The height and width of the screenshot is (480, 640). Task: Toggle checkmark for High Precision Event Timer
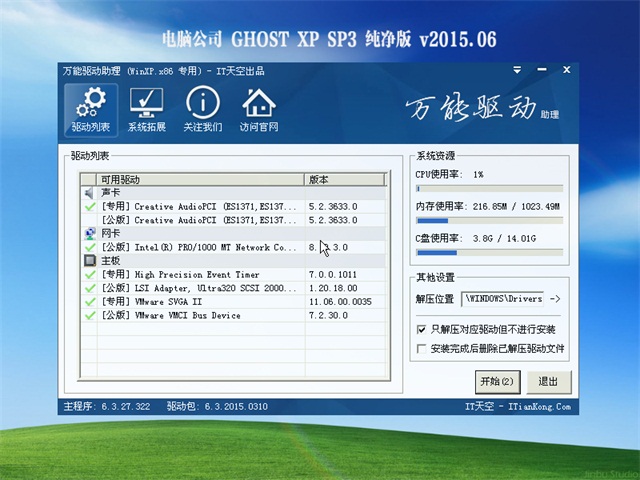click(x=90, y=274)
